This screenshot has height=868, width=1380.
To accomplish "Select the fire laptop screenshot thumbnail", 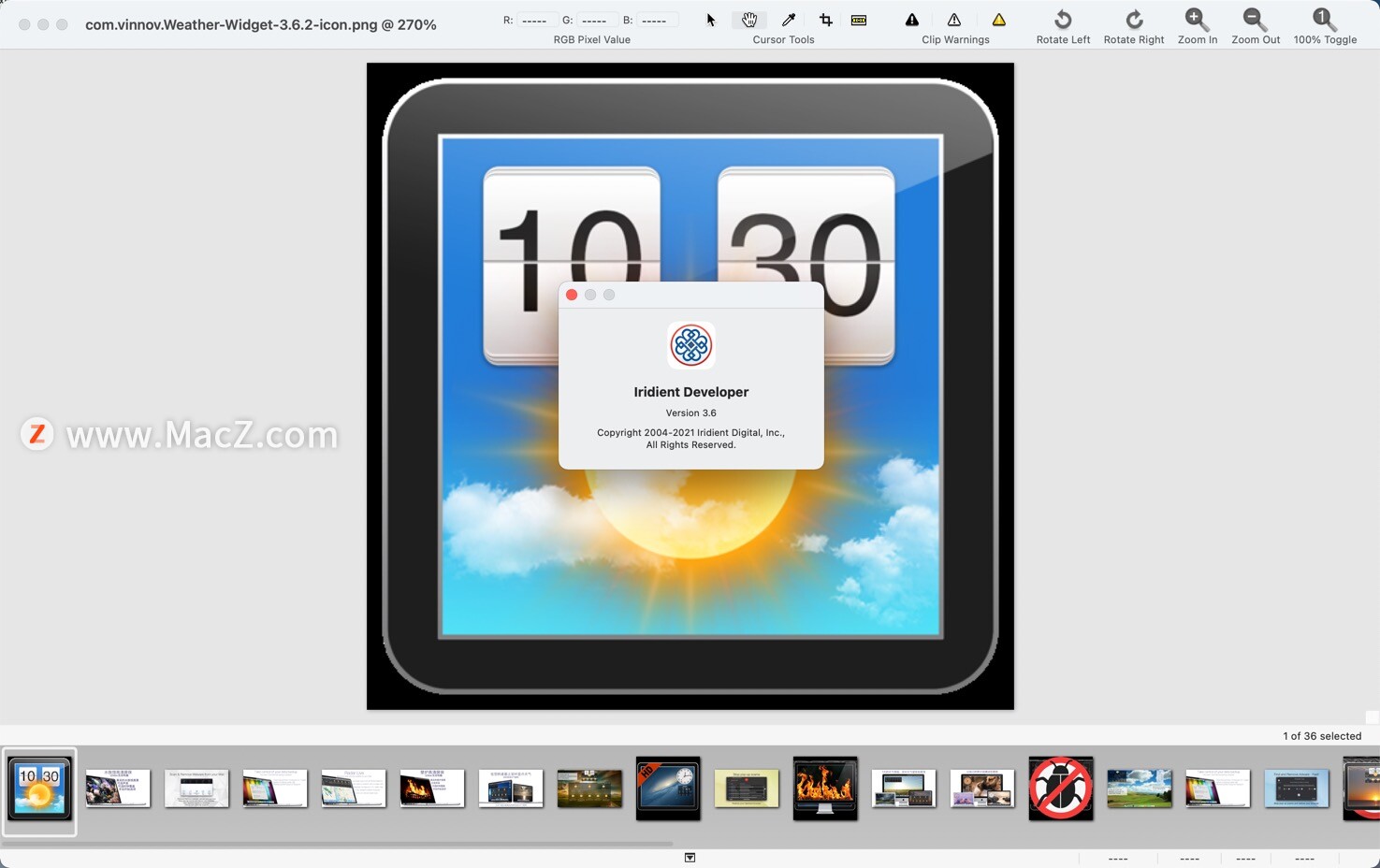I will [432, 788].
